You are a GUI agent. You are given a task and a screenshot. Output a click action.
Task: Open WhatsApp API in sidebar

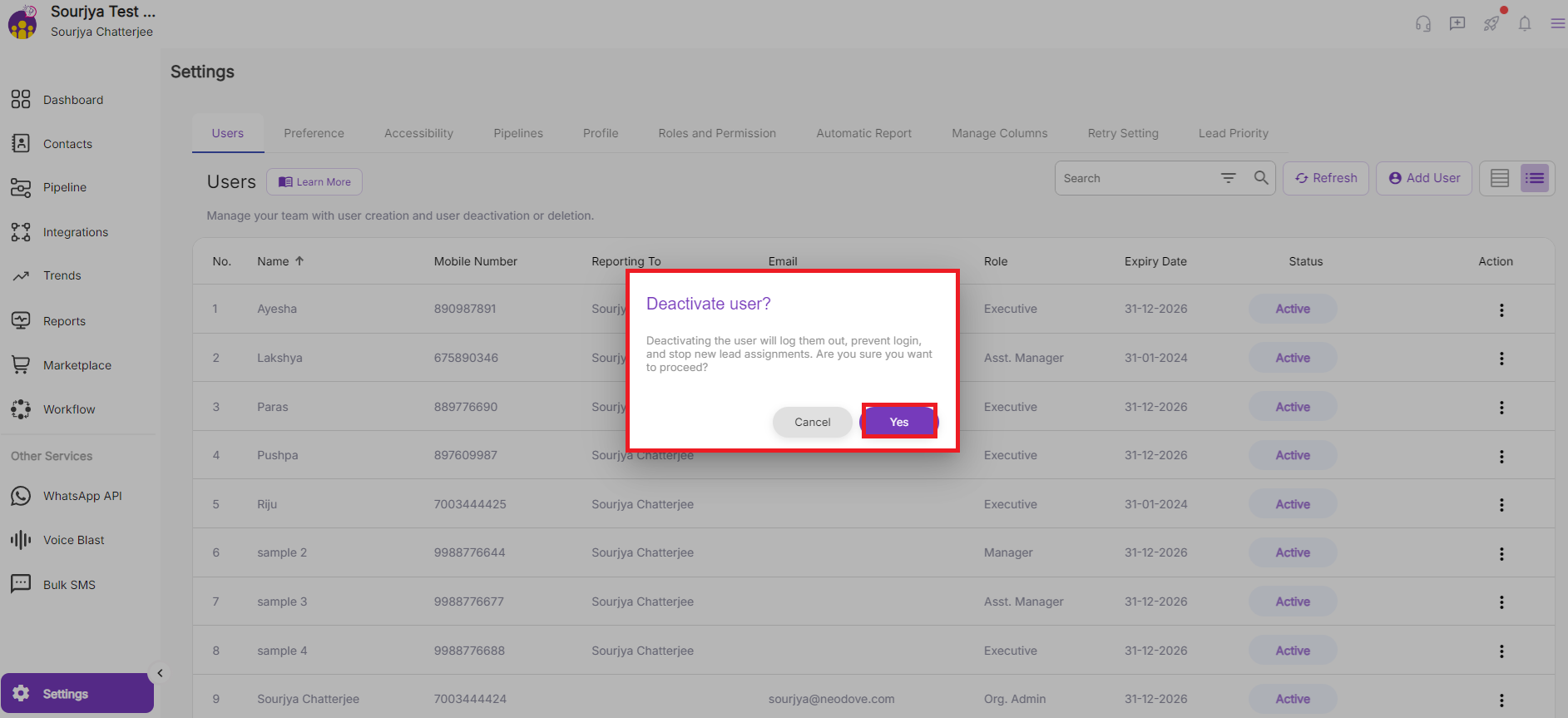(82, 496)
